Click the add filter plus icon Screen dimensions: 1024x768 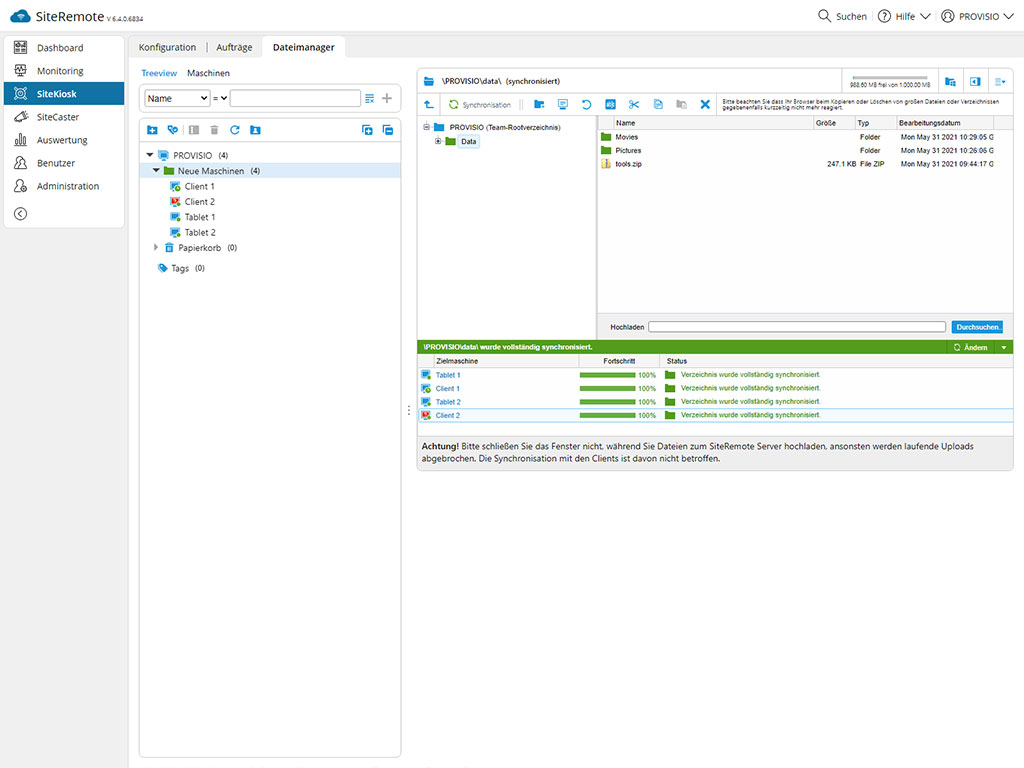(387, 98)
